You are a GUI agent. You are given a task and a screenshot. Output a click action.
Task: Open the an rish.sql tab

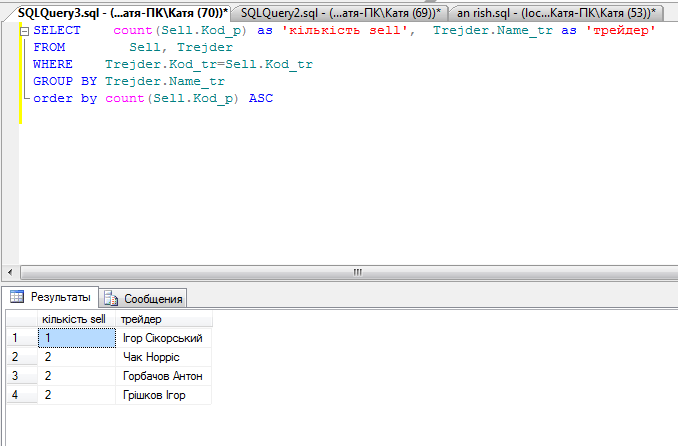click(x=556, y=13)
